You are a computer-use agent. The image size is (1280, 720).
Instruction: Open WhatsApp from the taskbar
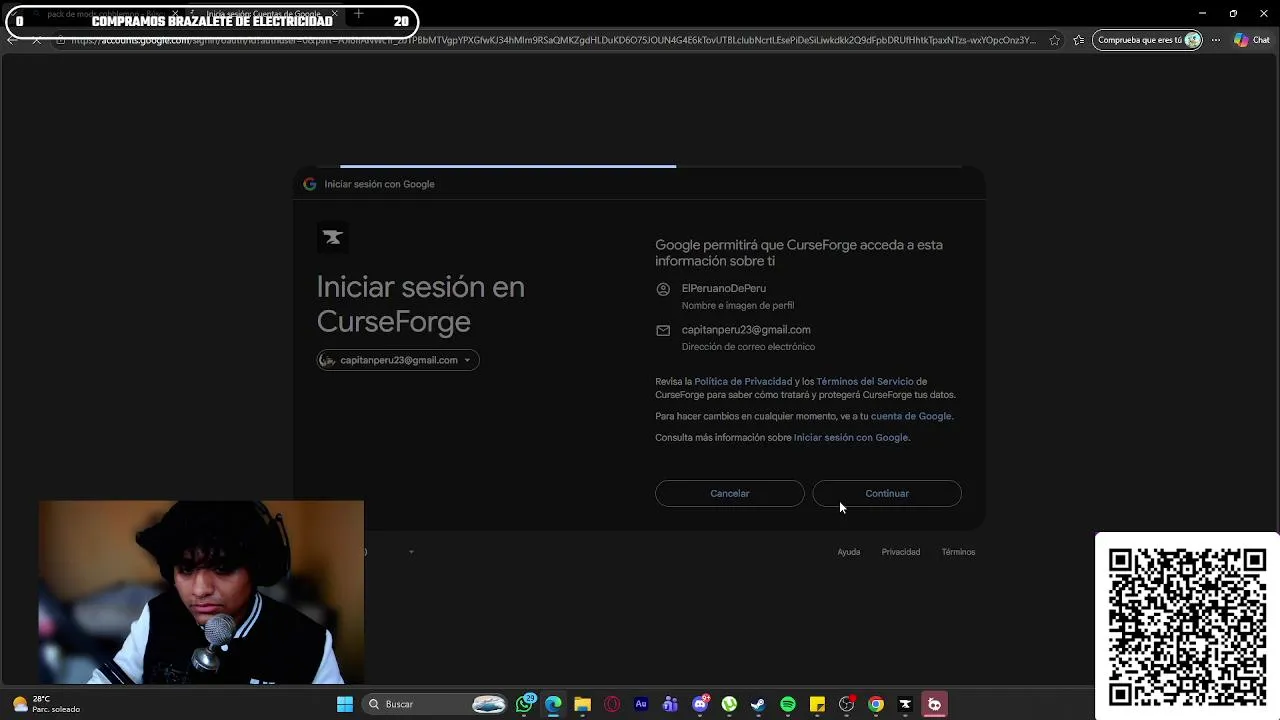click(x=525, y=704)
